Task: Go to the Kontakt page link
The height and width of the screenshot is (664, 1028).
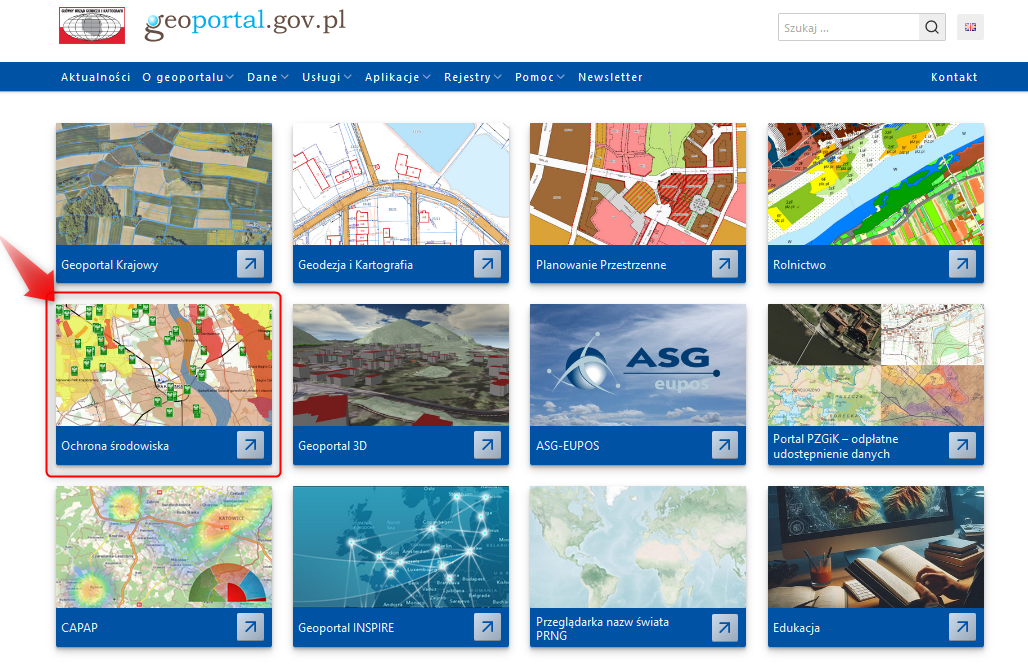Action: coord(954,77)
